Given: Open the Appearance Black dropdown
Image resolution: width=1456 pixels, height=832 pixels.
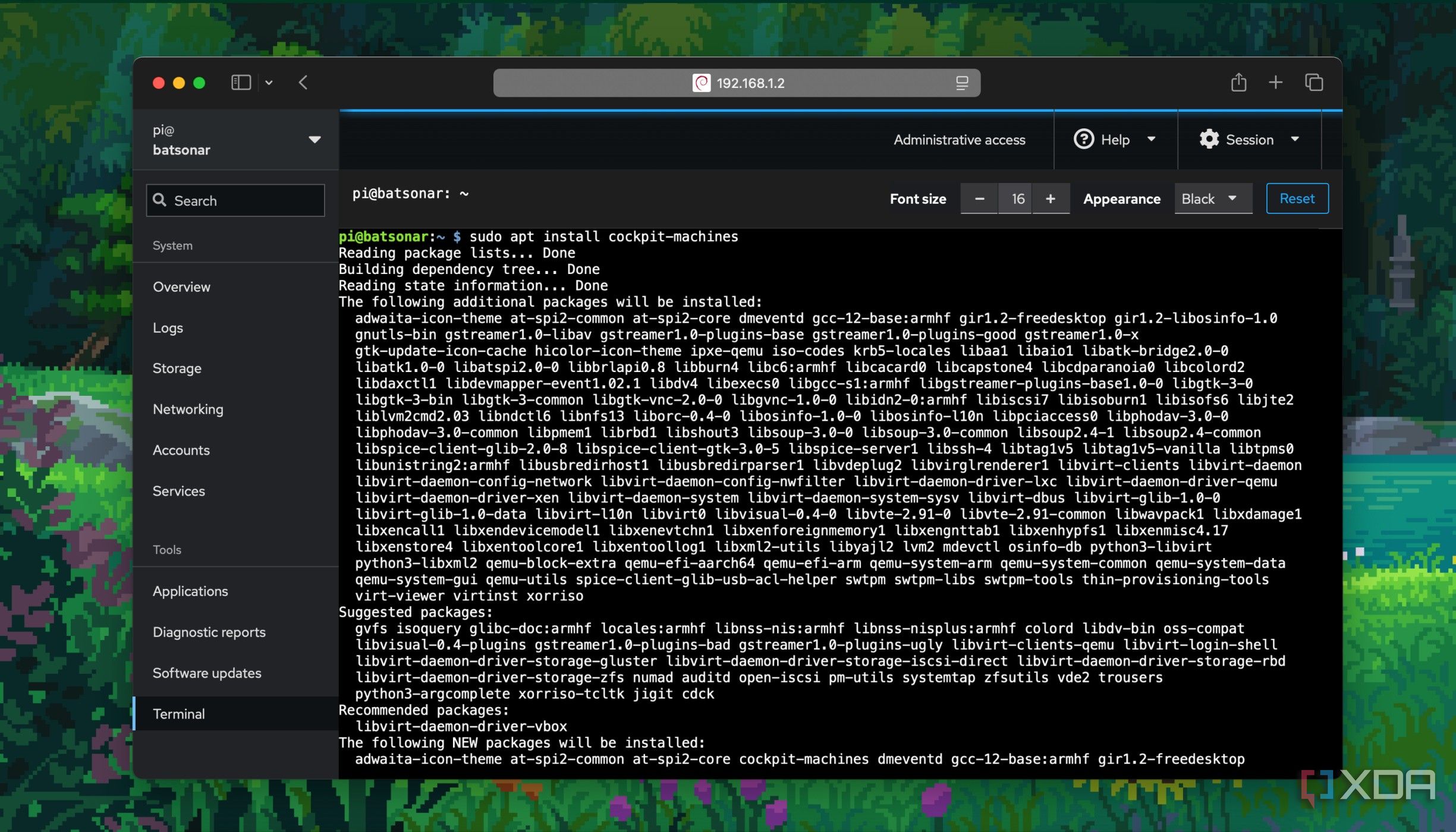Looking at the screenshot, I should coord(1213,199).
